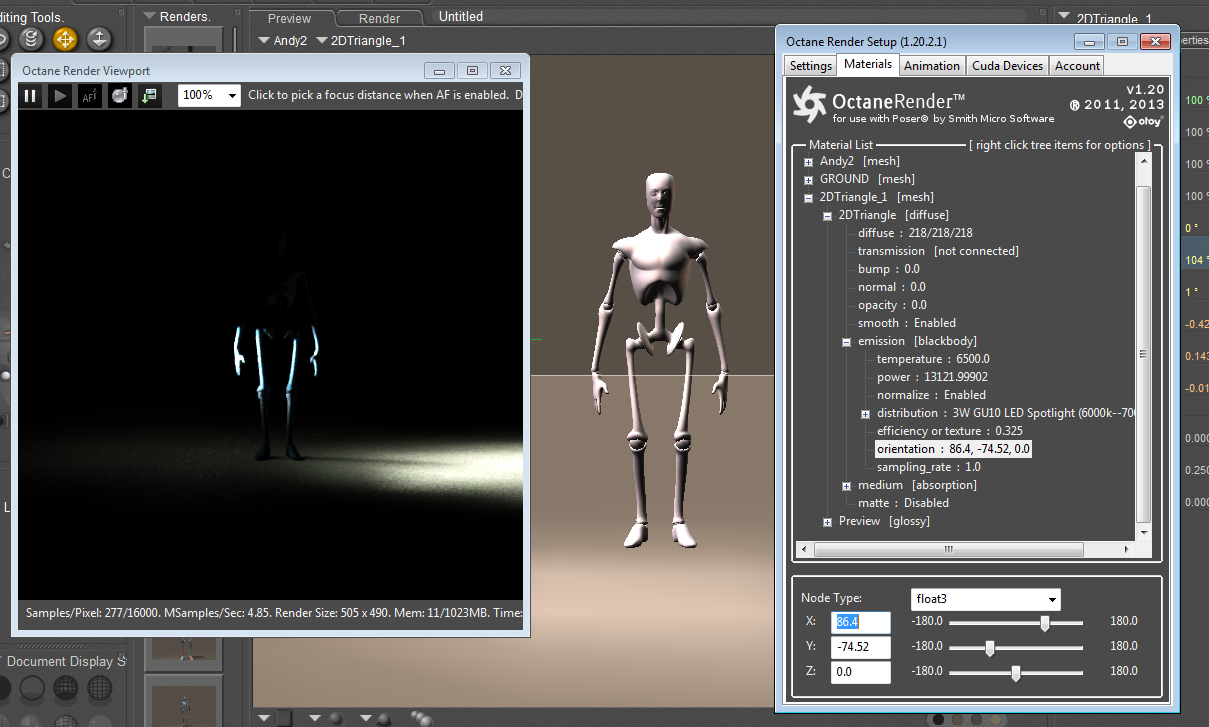Select the orange Translate/Pull editing tool

pyautogui.click(x=65, y=39)
